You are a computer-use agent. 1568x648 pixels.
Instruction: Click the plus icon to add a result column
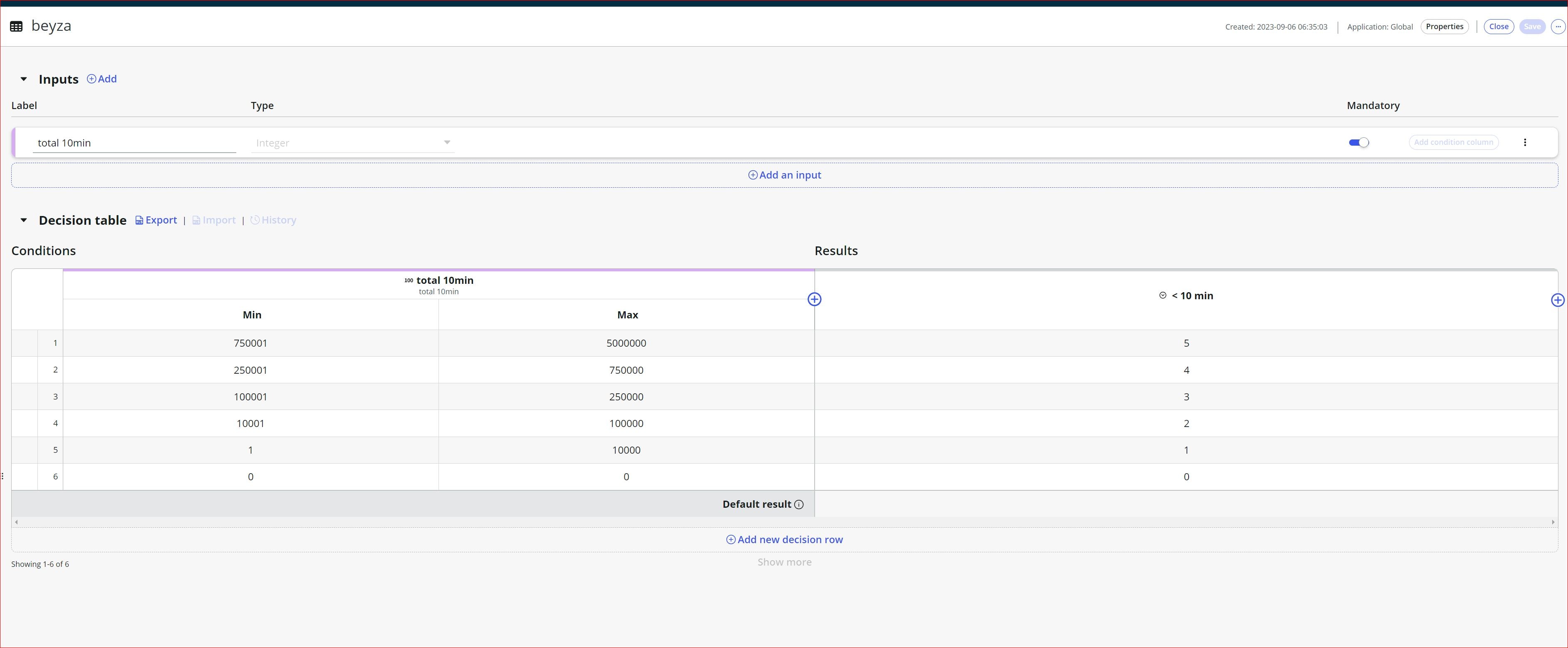point(1558,299)
